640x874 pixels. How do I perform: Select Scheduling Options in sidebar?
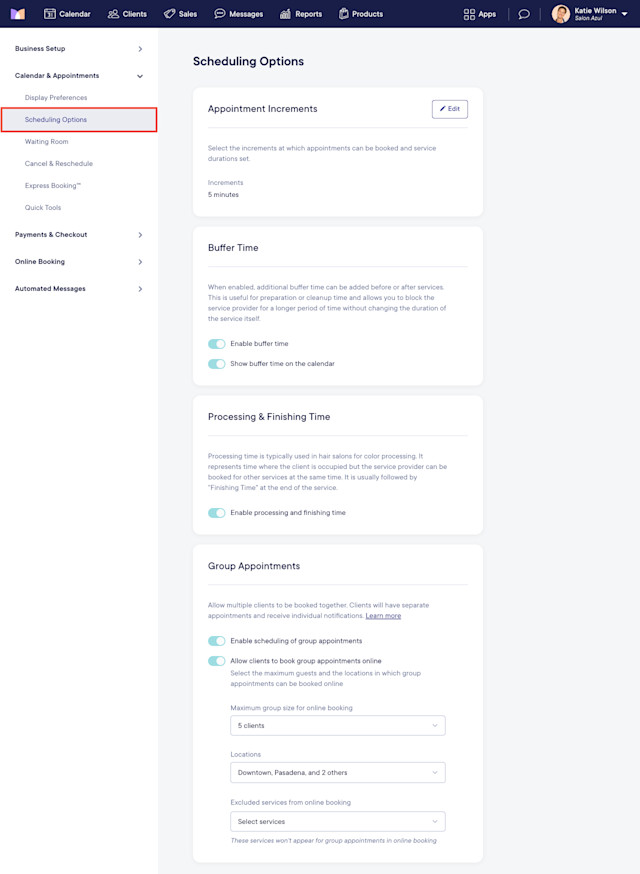(79, 120)
